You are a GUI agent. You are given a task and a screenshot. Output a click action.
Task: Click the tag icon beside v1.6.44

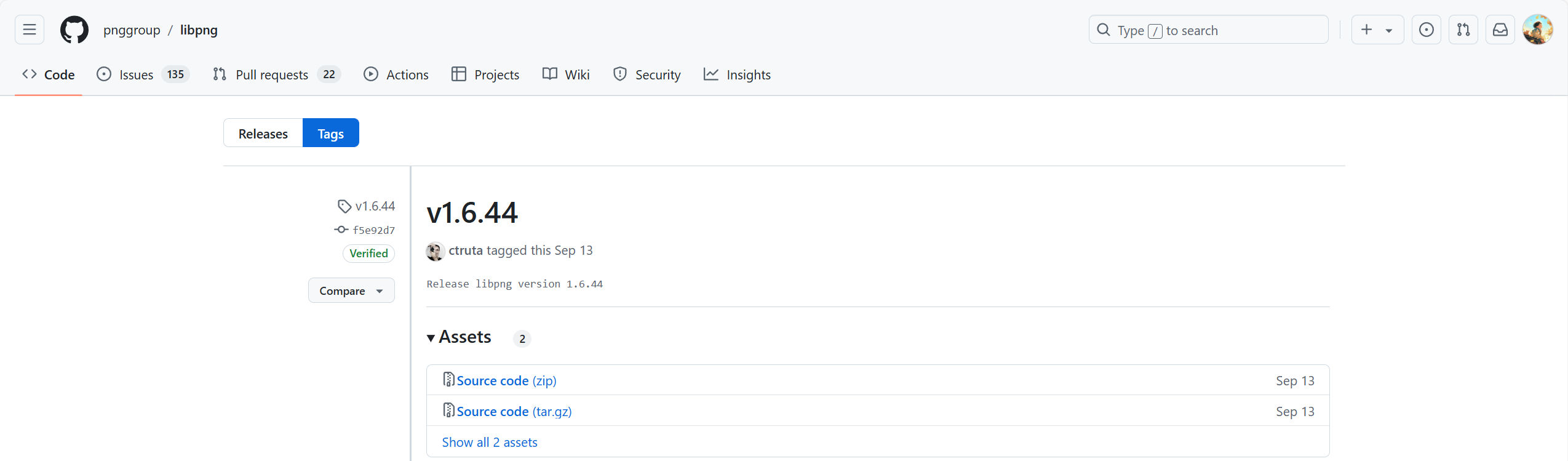click(344, 206)
